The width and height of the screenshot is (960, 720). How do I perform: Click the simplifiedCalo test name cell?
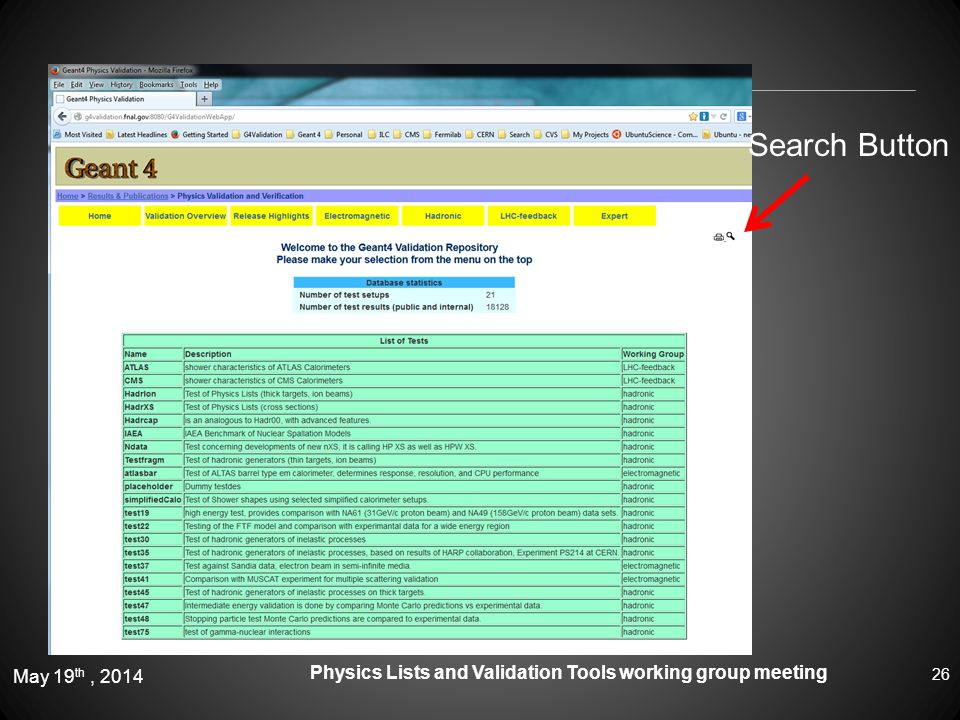[x=153, y=500]
